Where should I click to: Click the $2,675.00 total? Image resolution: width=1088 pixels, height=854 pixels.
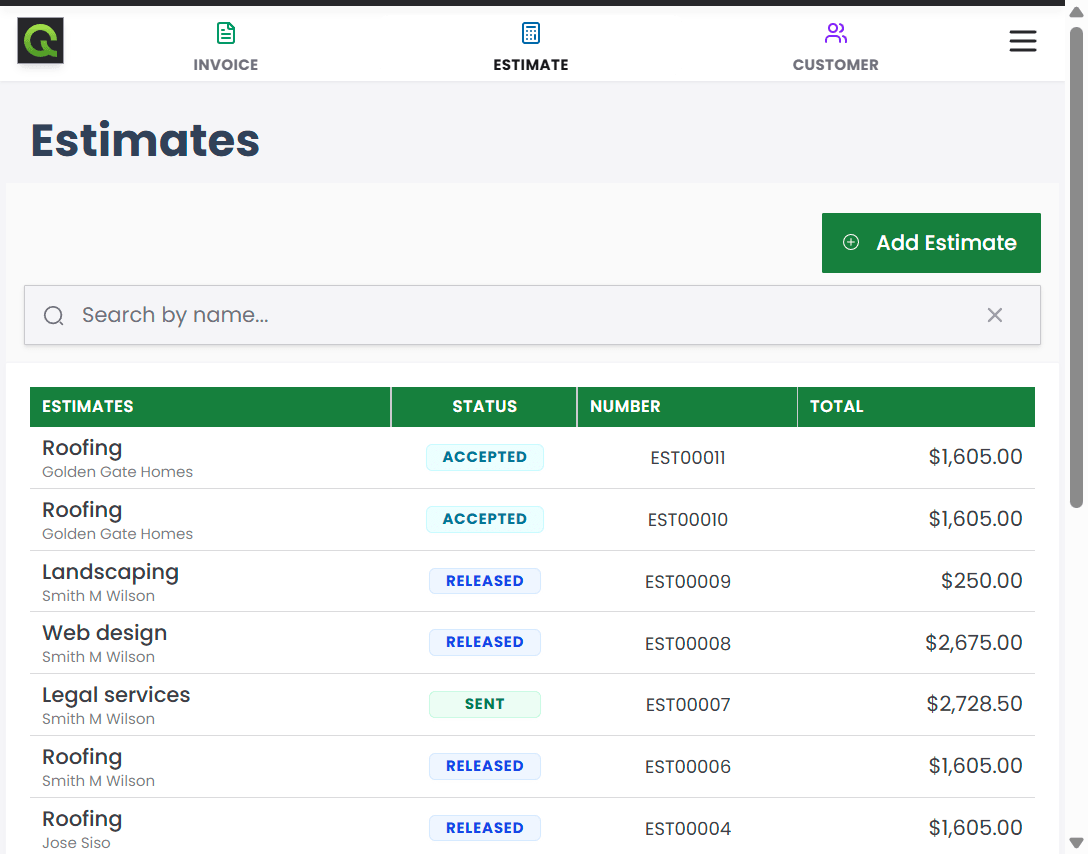point(974,642)
